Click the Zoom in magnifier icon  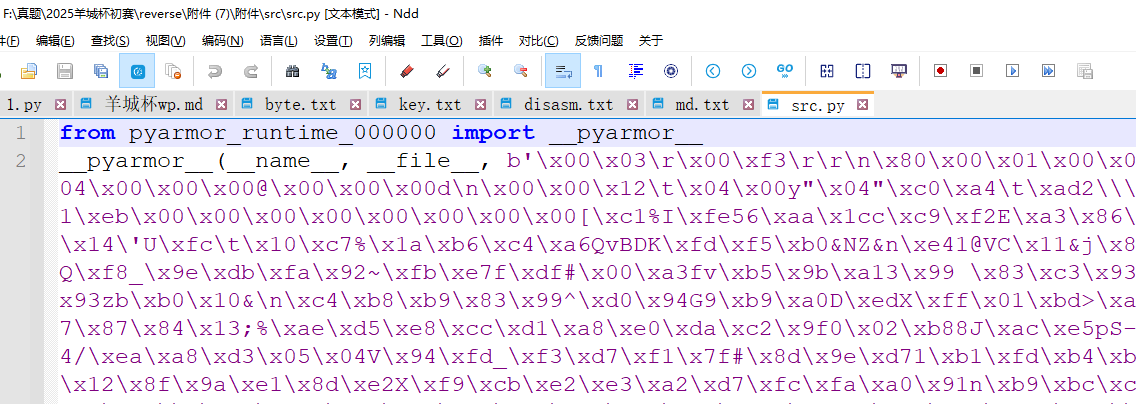(x=485, y=71)
